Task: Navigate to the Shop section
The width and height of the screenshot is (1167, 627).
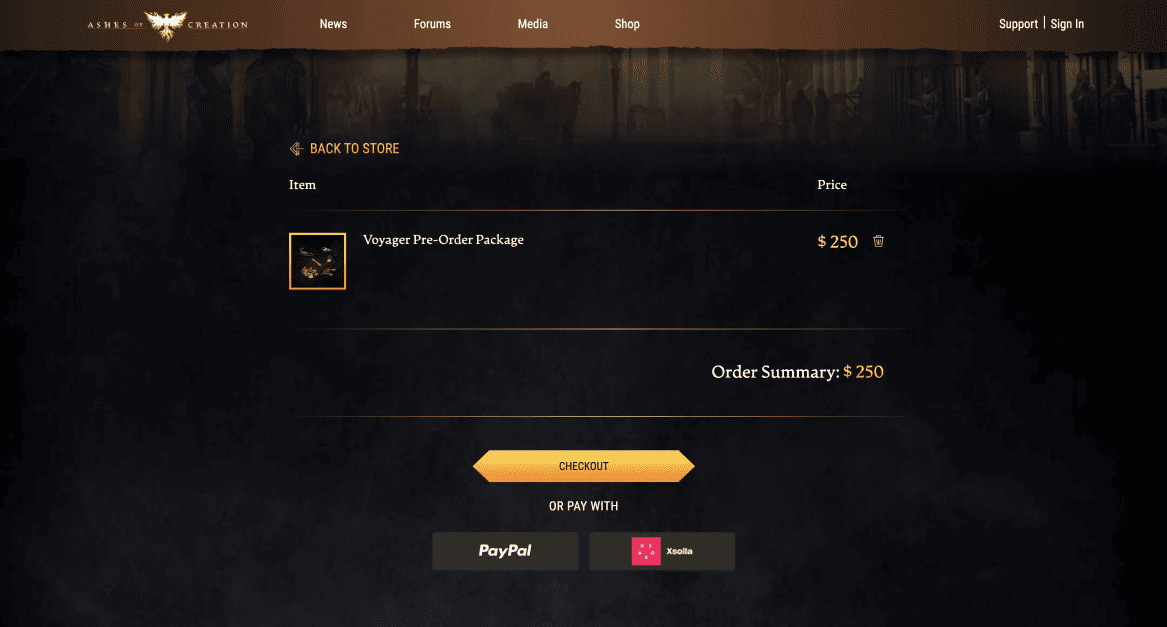Action: click(627, 24)
